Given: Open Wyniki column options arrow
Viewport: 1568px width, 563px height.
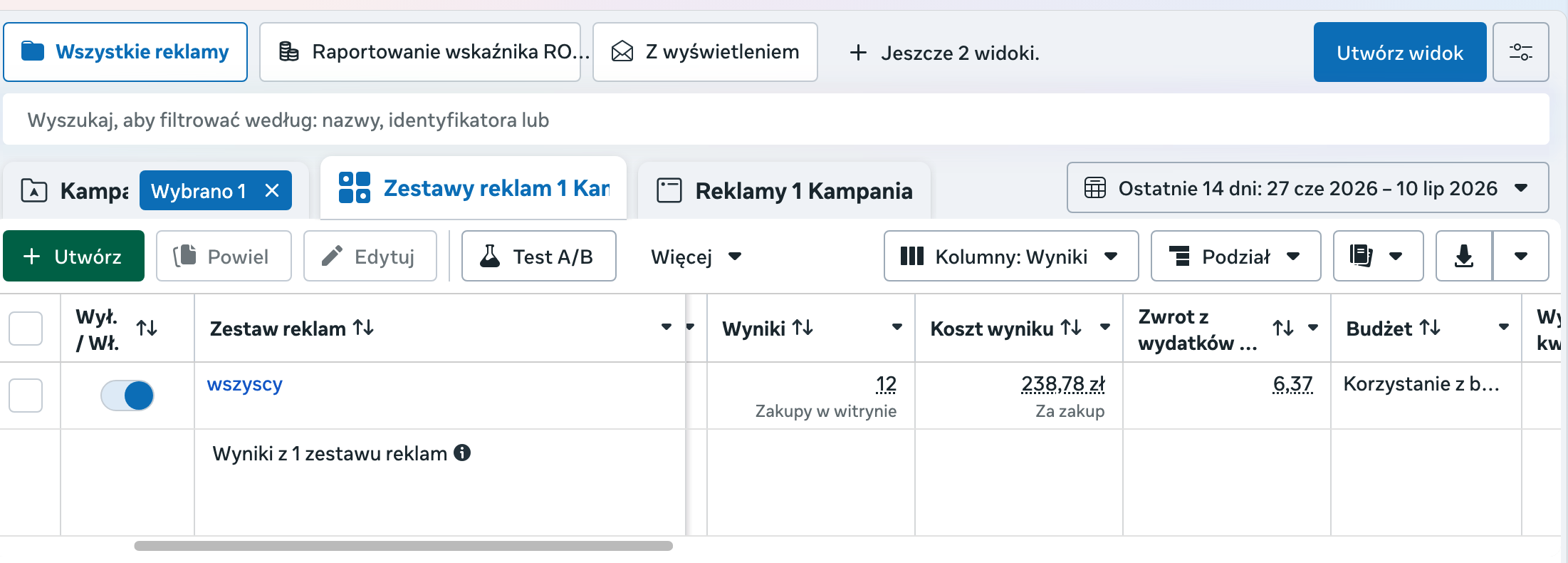Looking at the screenshot, I should pos(897,327).
